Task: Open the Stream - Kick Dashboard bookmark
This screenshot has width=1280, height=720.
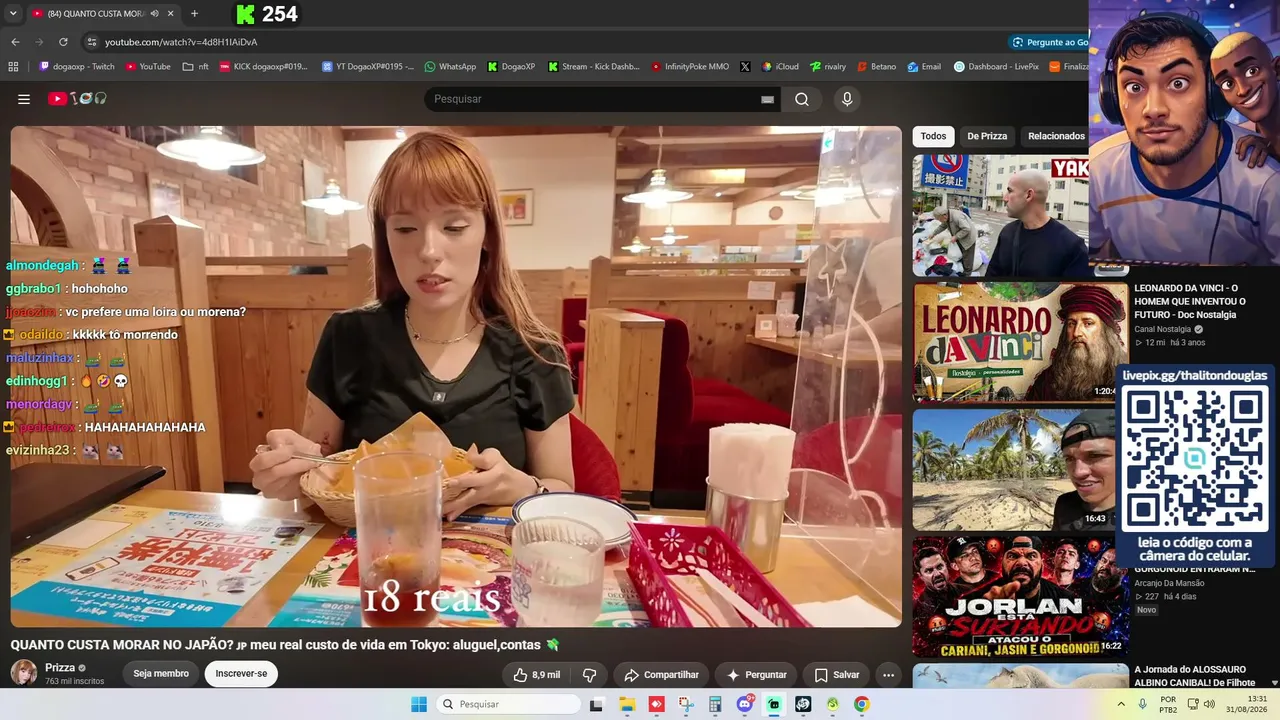Action: click(x=593, y=67)
